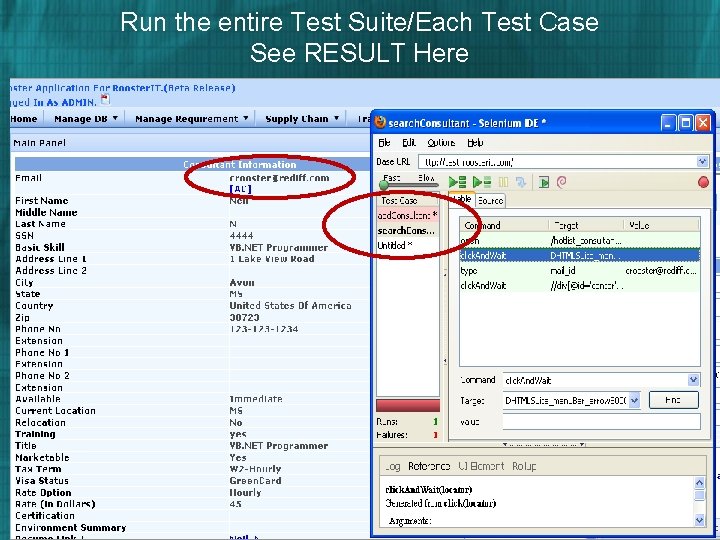Run the current test case in Selenium IDE

[482, 182]
